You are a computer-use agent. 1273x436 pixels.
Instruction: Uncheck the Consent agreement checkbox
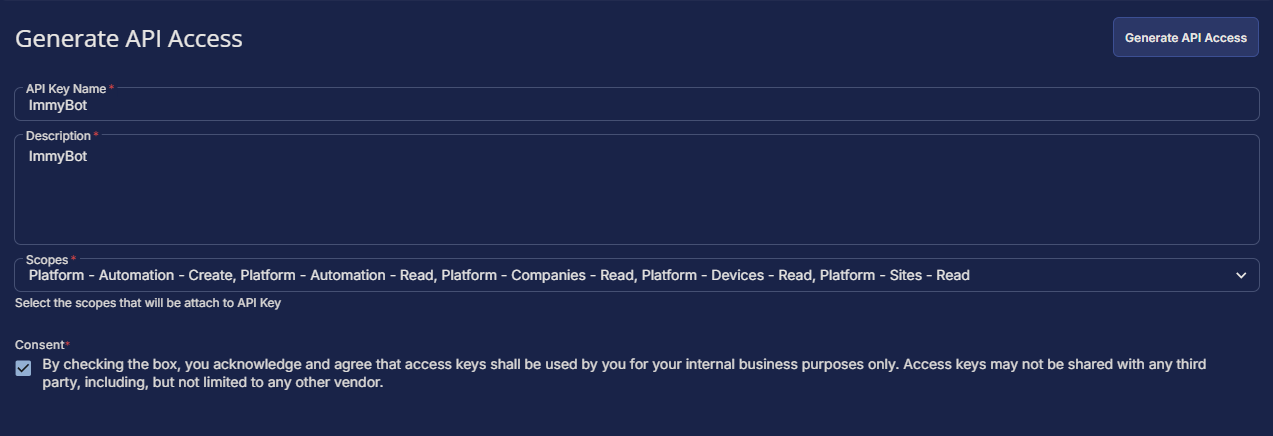tap(24, 368)
